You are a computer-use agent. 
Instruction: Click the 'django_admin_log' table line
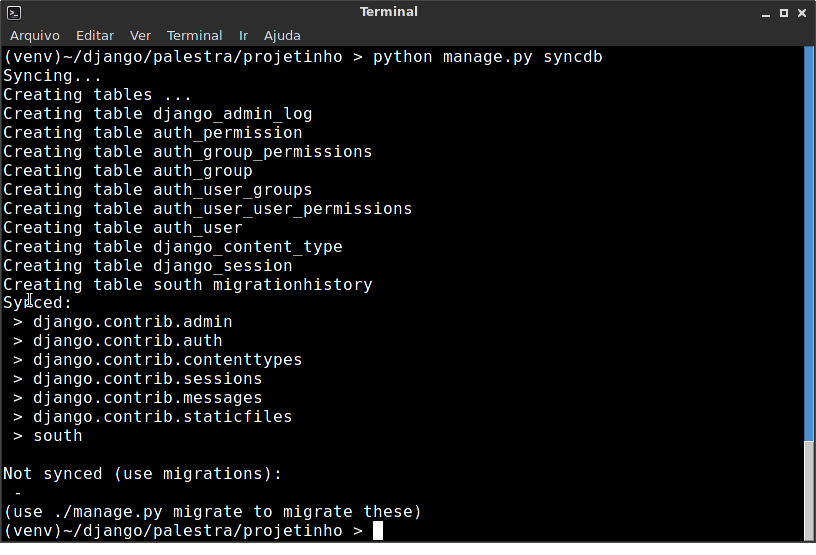pos(158,114)
